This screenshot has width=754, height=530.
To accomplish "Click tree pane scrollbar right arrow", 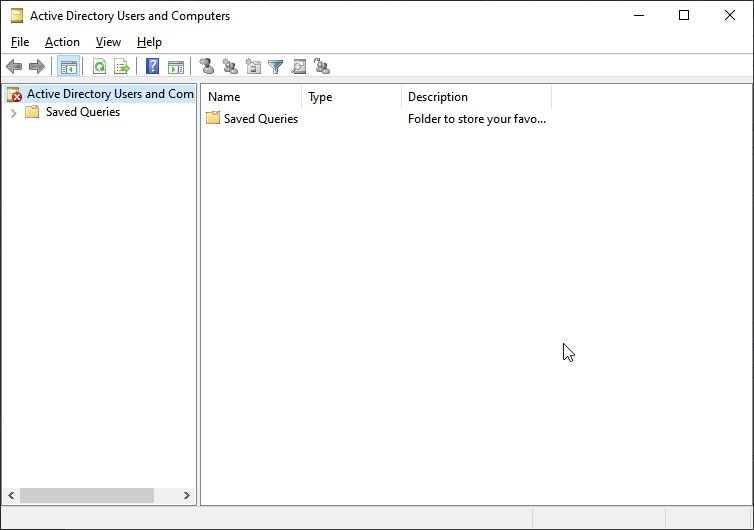I will [x=187, y=495].
